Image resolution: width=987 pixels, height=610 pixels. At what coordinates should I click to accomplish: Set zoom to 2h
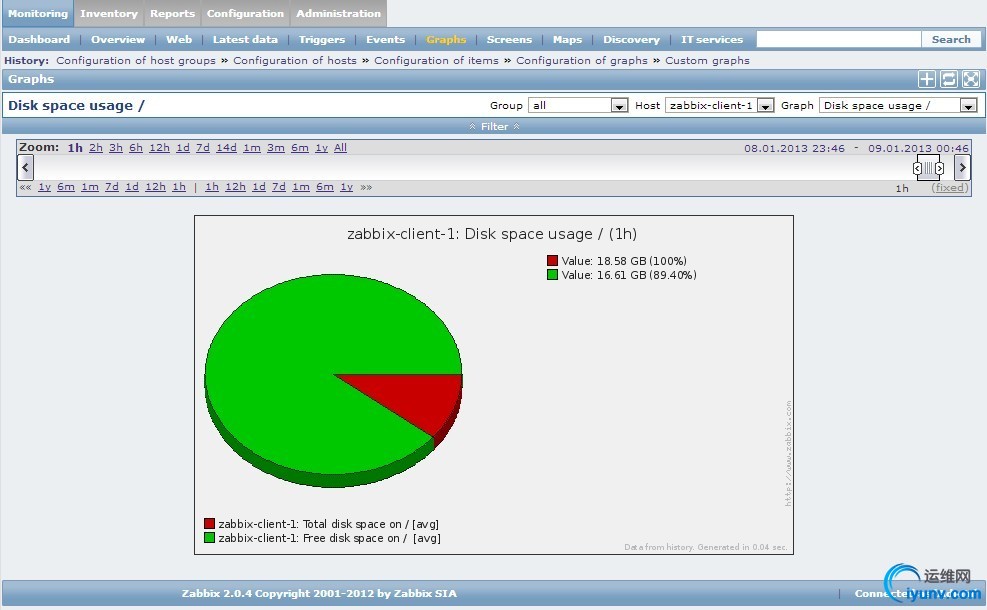tap(96, 147)
